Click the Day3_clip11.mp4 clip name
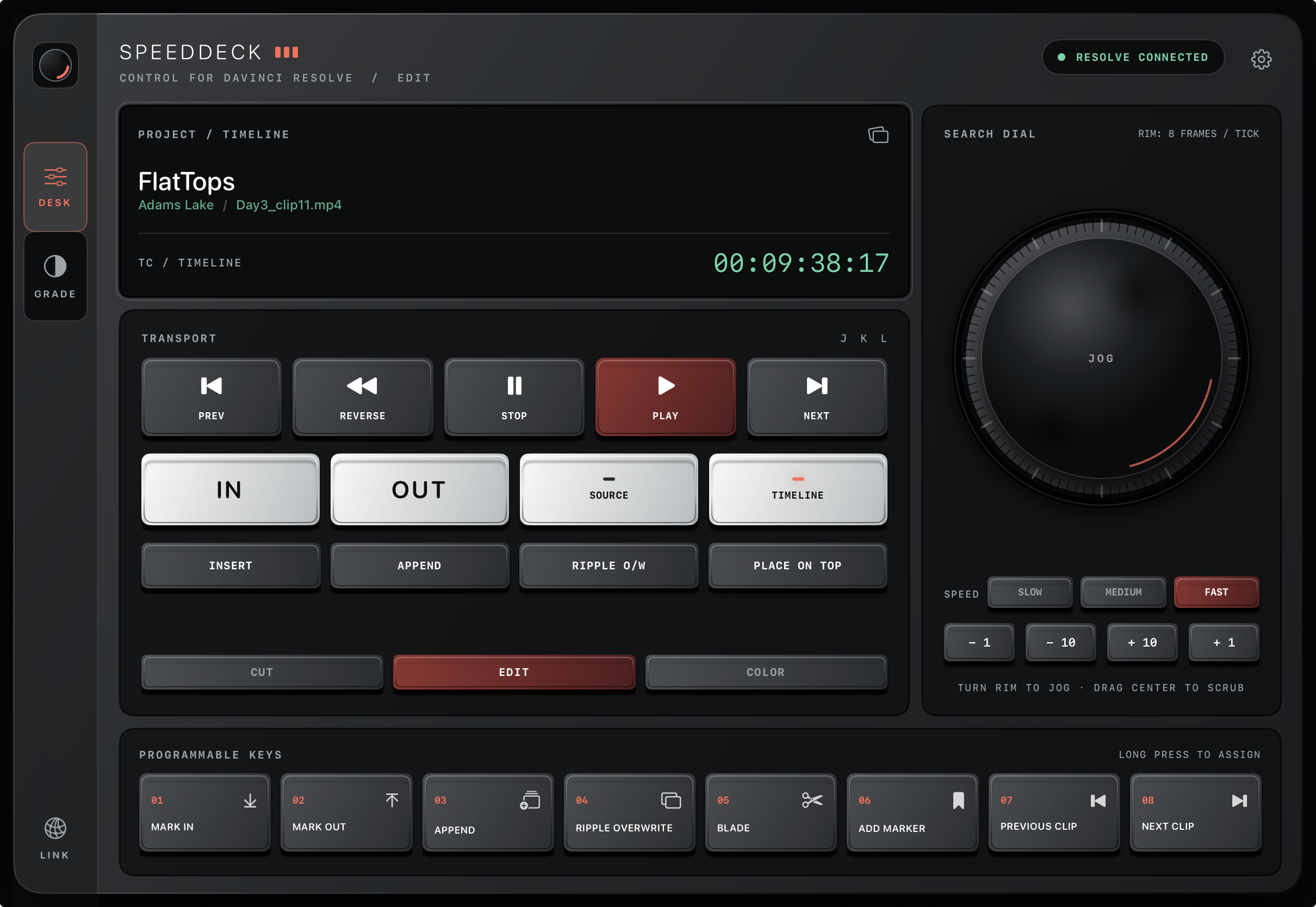 [x=289, y=205]
